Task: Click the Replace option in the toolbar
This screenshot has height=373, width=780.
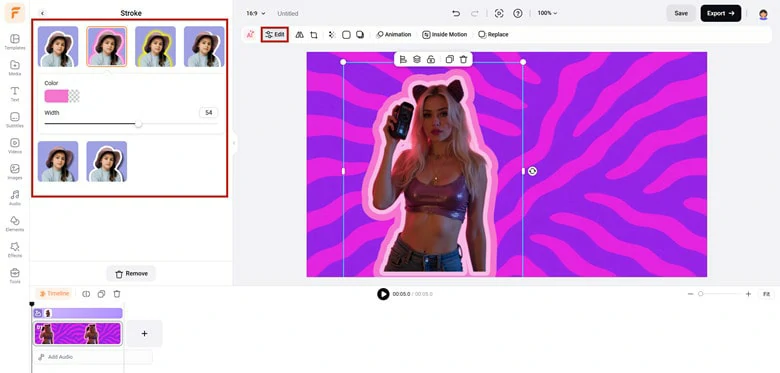Action: click(493, 35)
